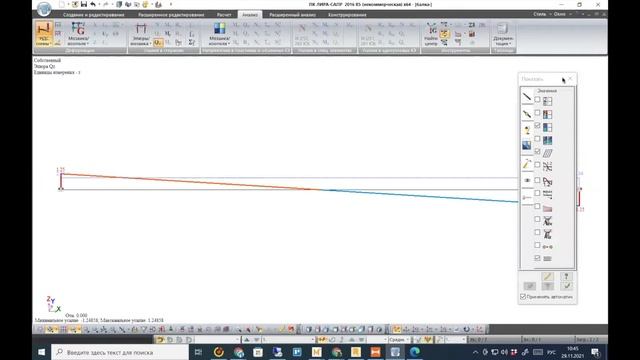
Task: Open the 'Окно' menu
Action: pyautogui.click(x=560, y=14)
